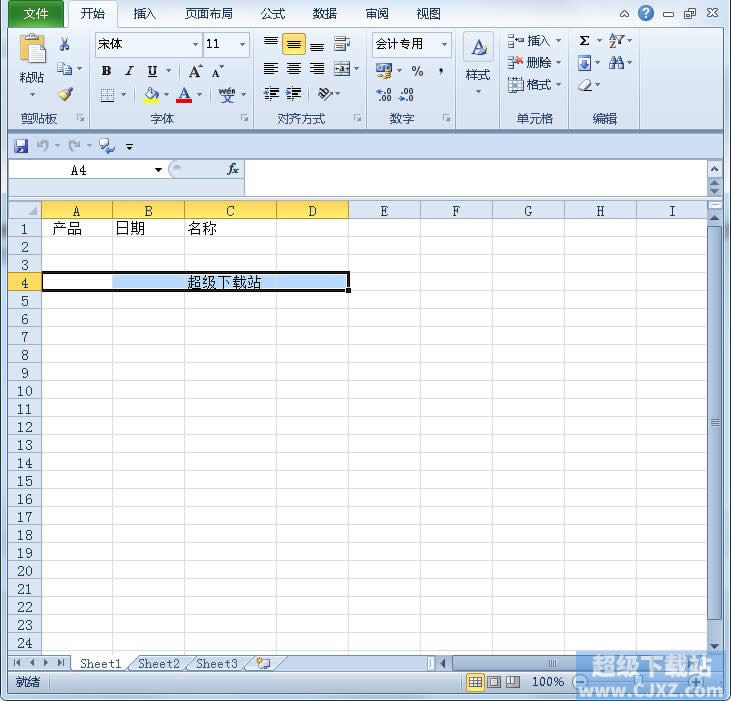Click the fill color paint bucket
The image size is (731, 701).
click(x=151, y=95)
